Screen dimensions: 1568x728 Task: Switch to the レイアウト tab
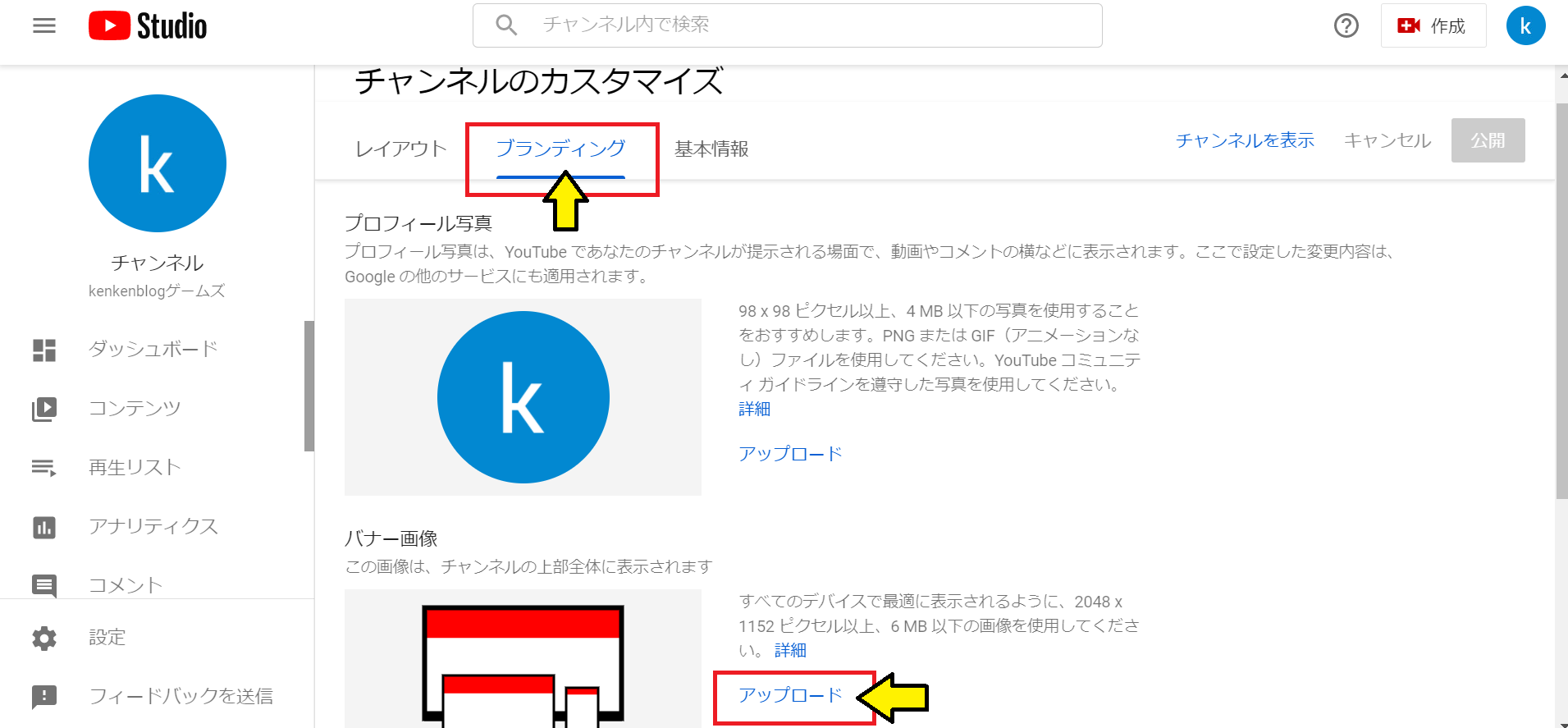pos(401,149)
